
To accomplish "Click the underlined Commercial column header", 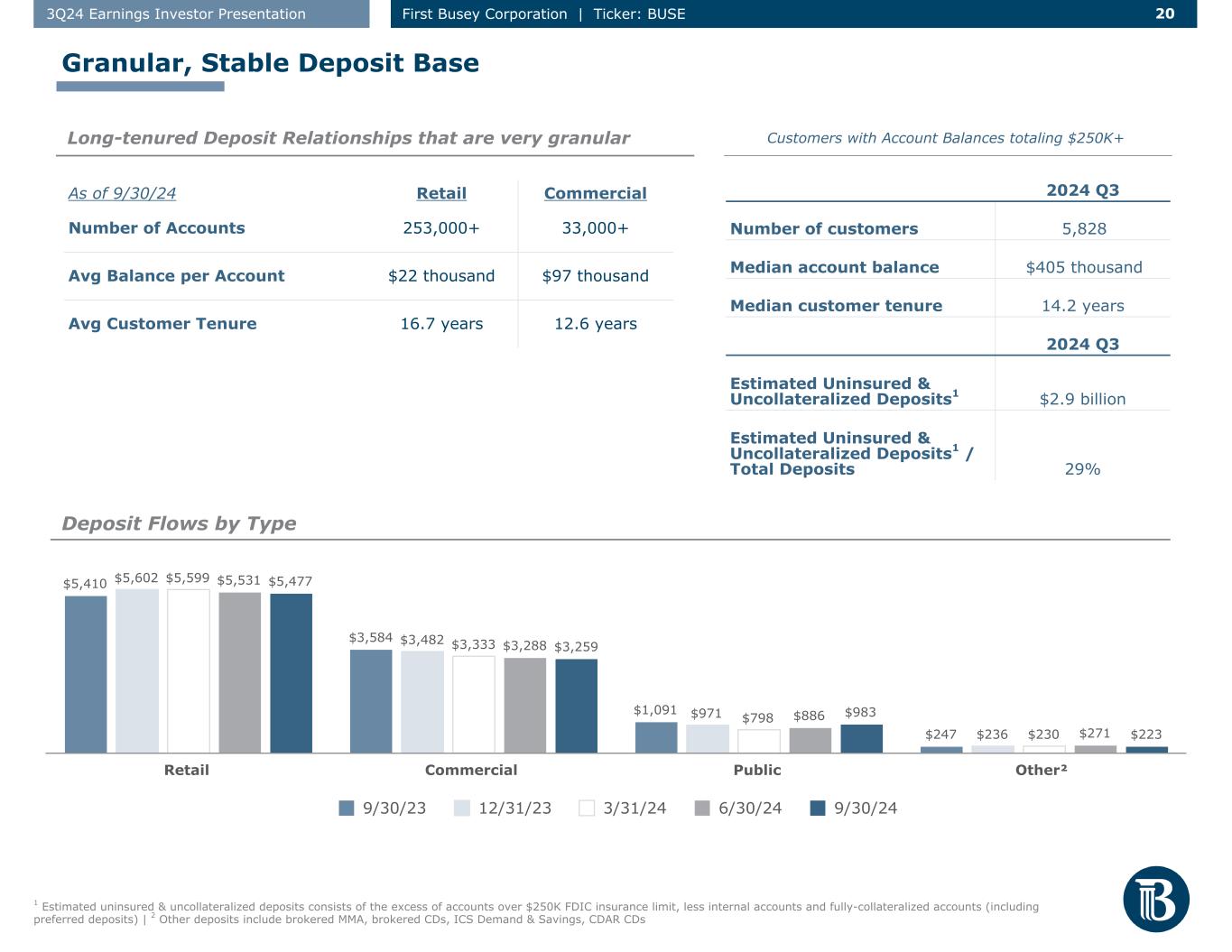I will pos(595,193).
